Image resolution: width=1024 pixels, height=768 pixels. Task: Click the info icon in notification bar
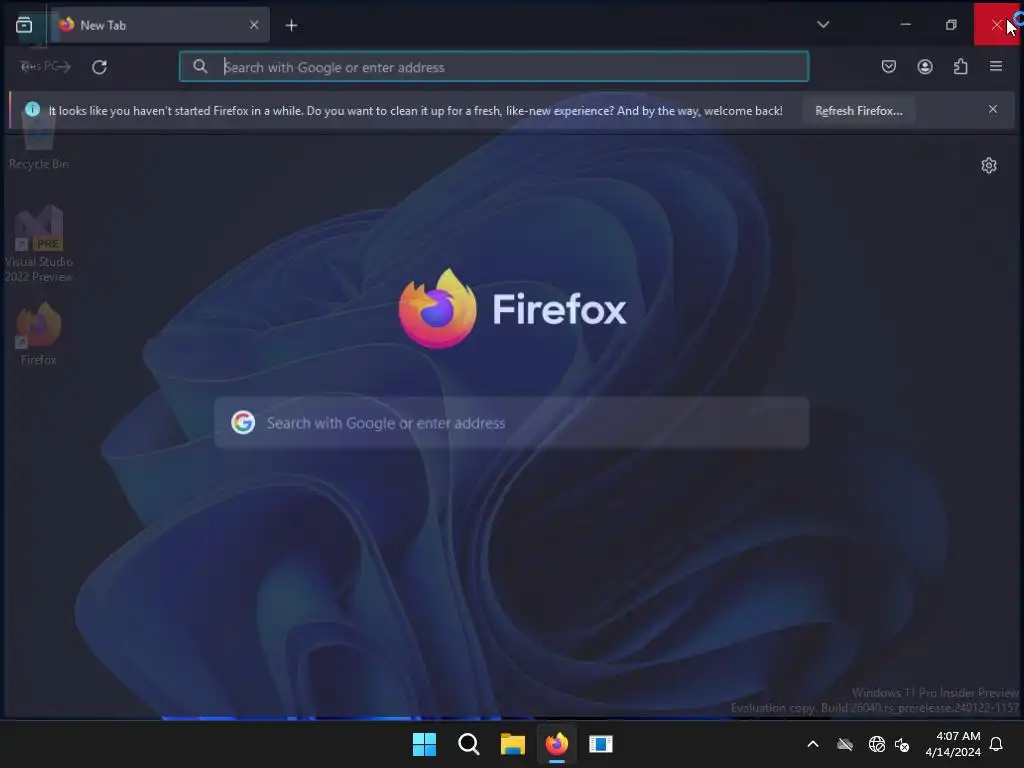coord(32,110)
